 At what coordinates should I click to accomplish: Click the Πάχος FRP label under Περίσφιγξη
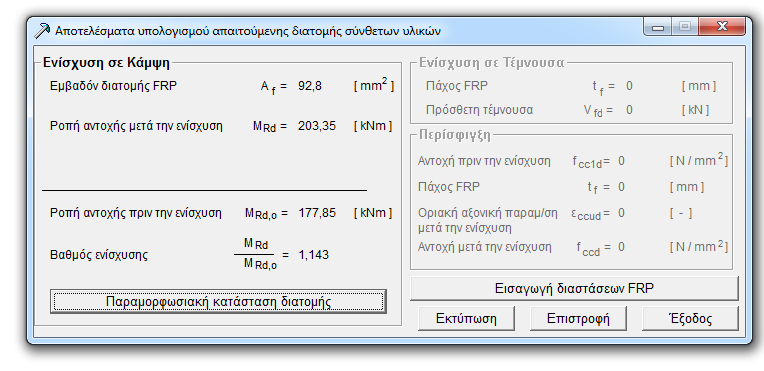(449, 187)
